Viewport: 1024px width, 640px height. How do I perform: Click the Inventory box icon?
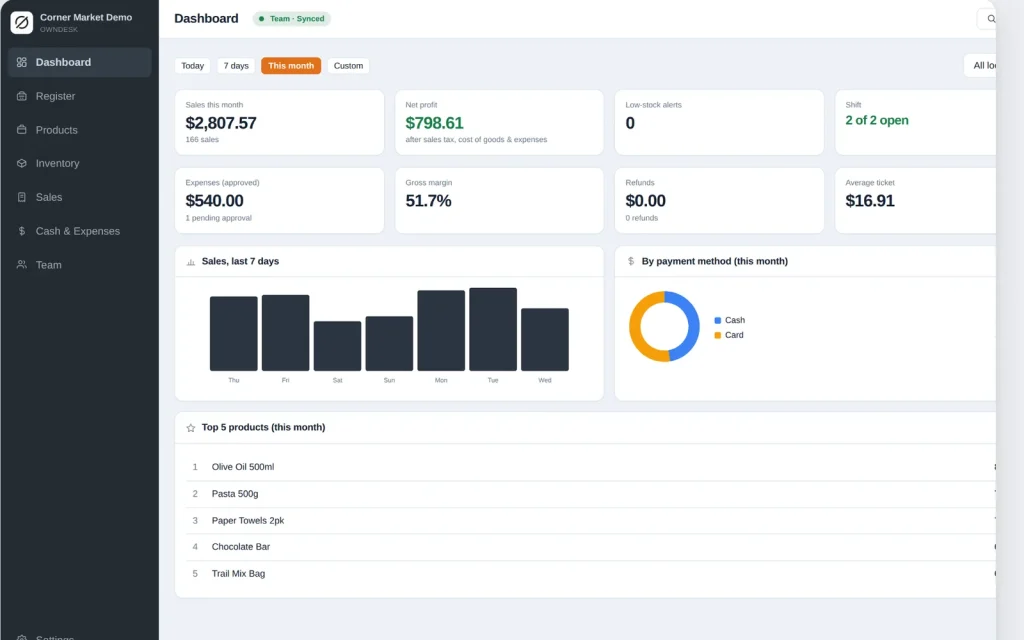click(22, 163)
